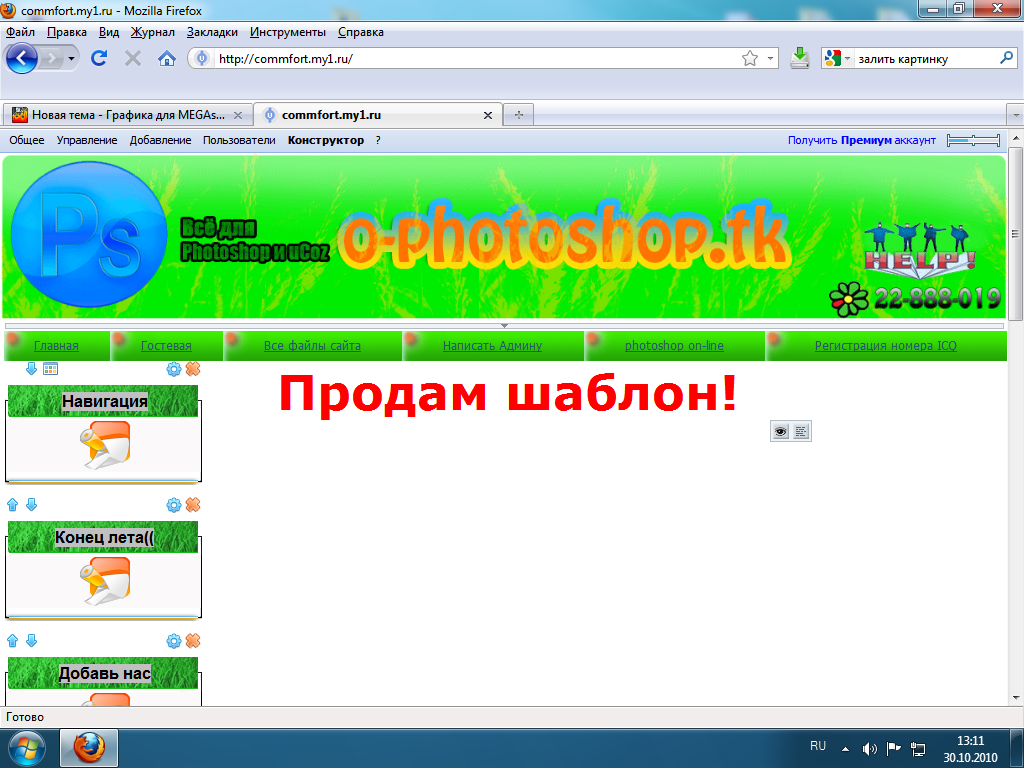The height and width of the screenshot is (768, 1024).
Task: Open the Журнал menu
Action: tap(153, 32)
